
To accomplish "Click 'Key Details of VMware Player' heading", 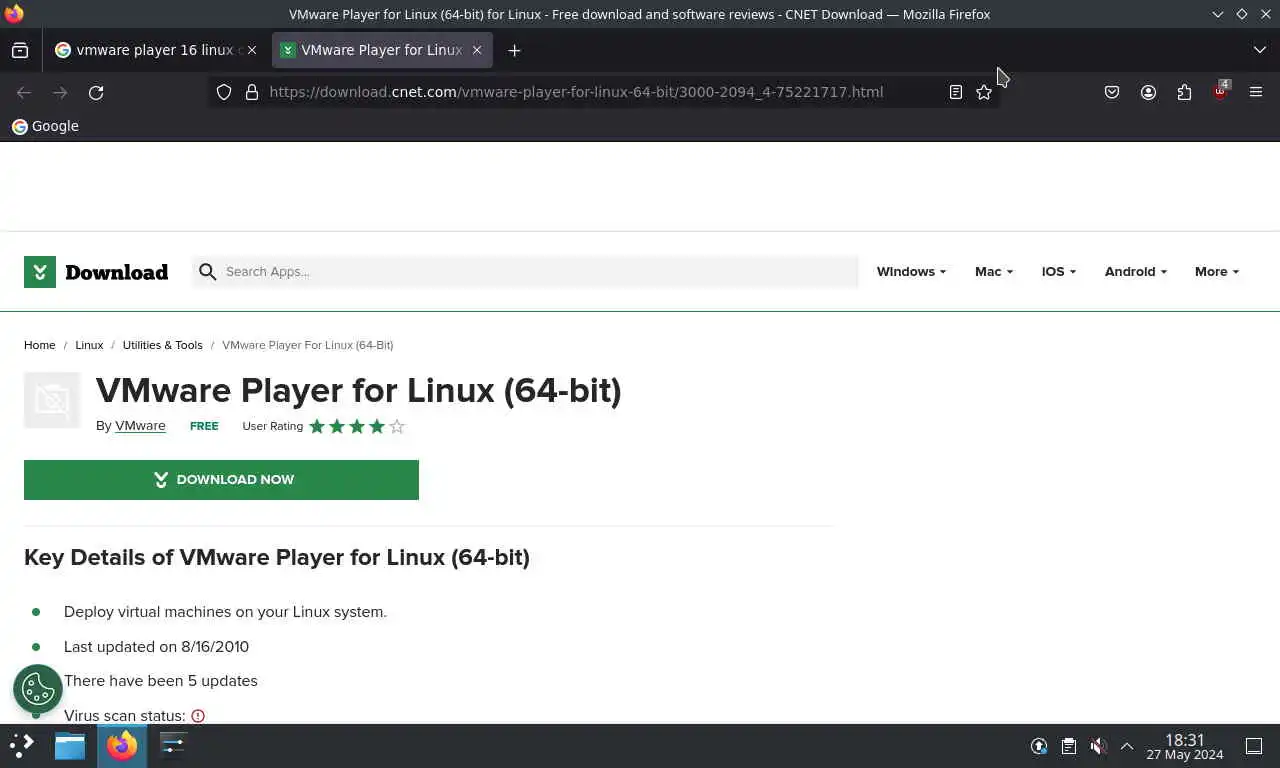I will (x=277, y=557).
